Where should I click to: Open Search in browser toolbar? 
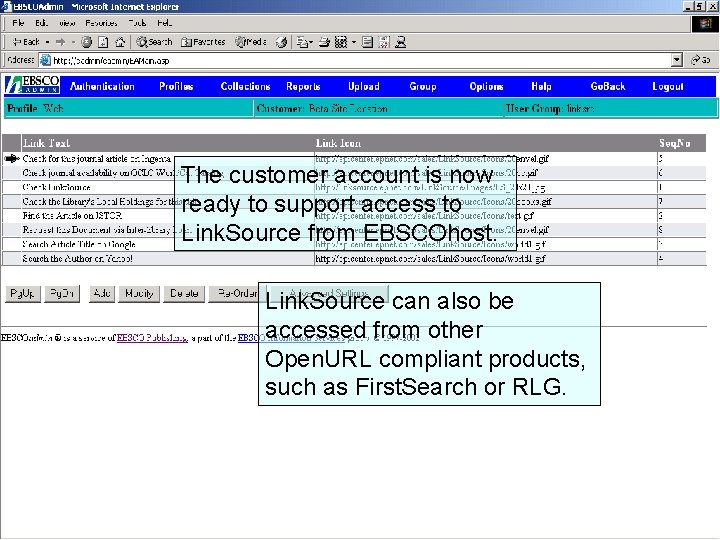[x=154, y=42]
